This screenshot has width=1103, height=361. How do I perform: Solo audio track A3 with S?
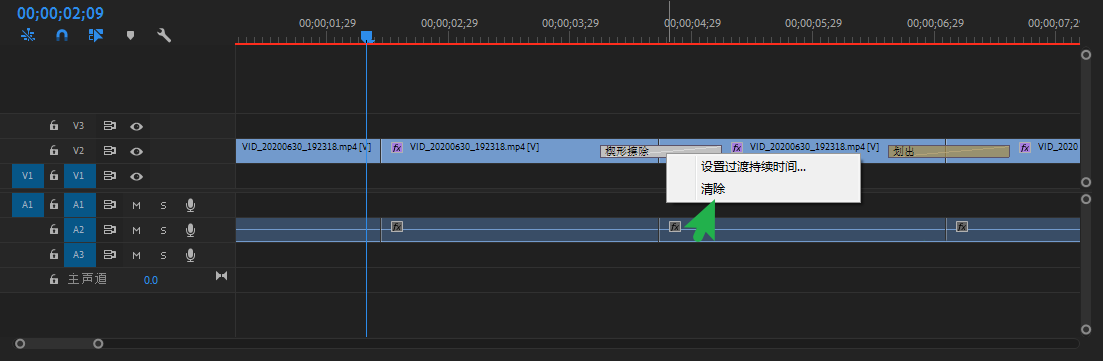(x=163, y=255)
